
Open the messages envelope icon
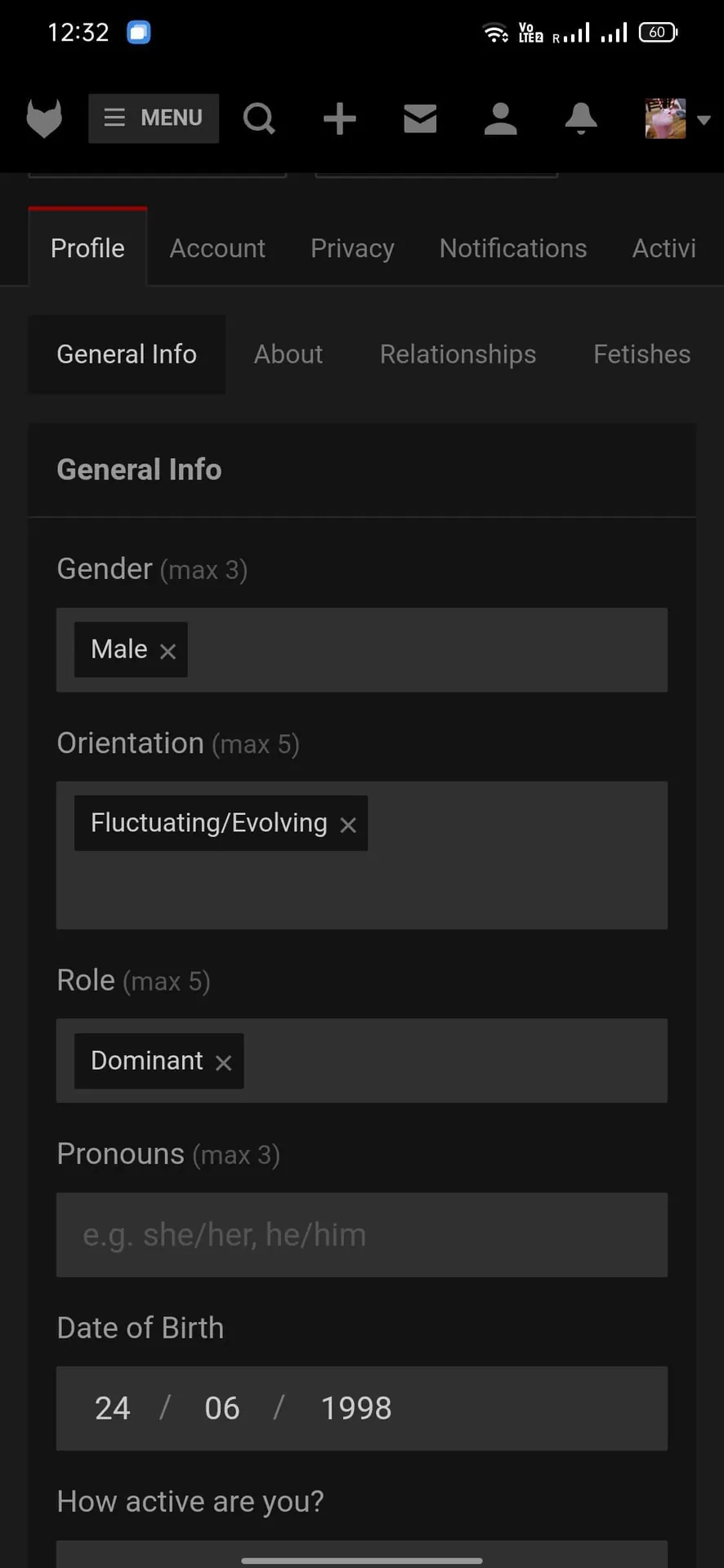[x=420, y=119]
